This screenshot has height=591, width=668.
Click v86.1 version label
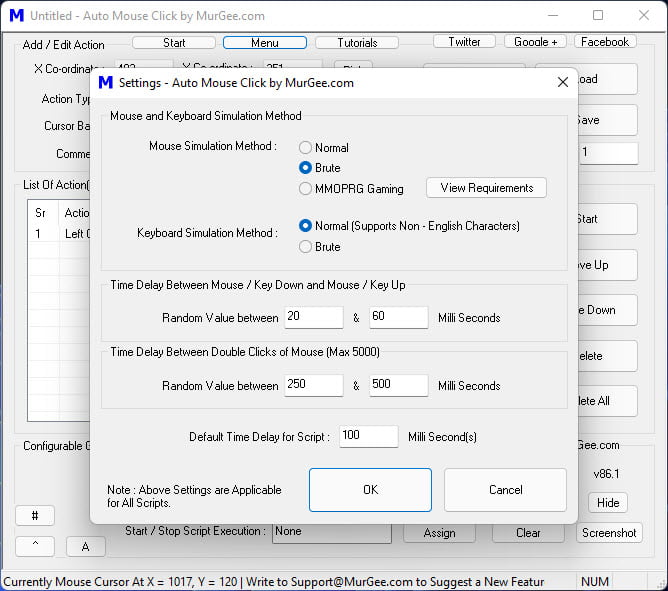coord(606,474)
